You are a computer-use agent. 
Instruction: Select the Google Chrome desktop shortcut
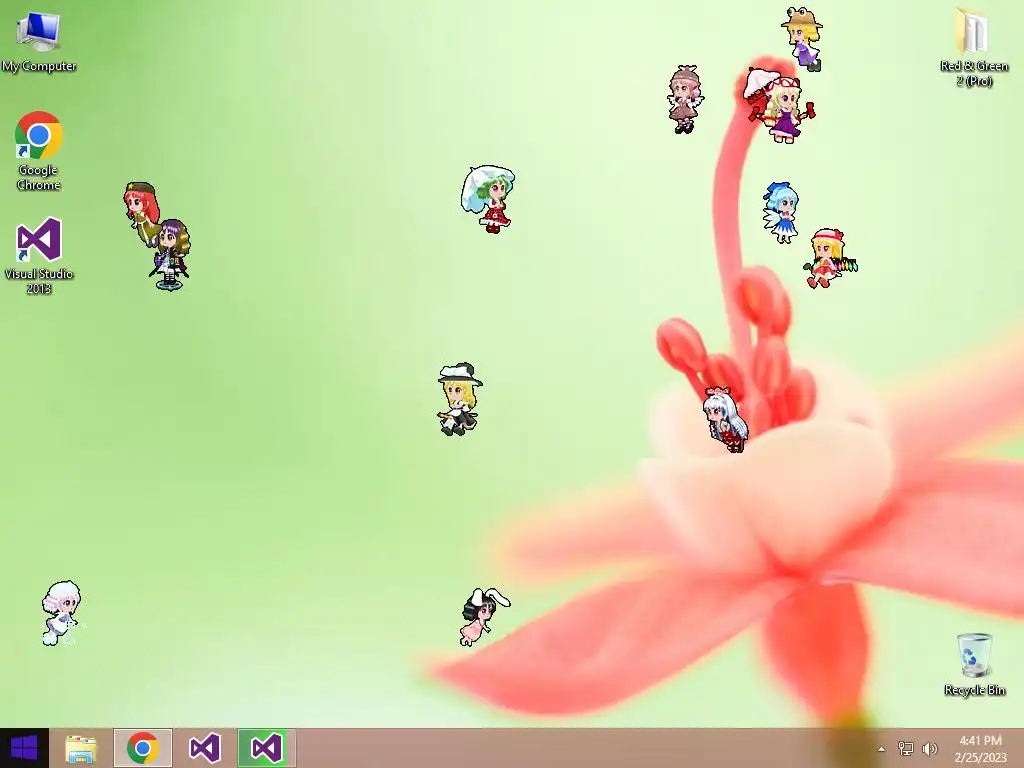click(39, 151)
